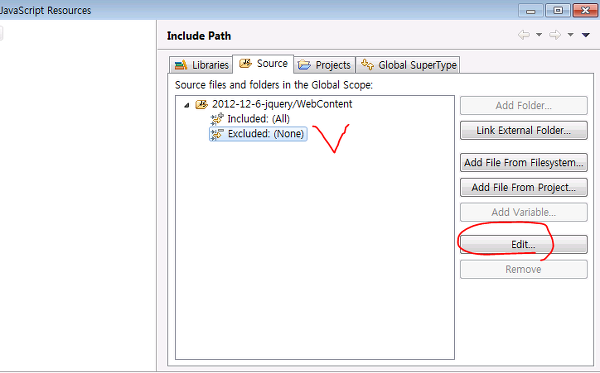Open the Global SuperType tab
Viewport: 600px width, 373px height.
coord(408,65)
